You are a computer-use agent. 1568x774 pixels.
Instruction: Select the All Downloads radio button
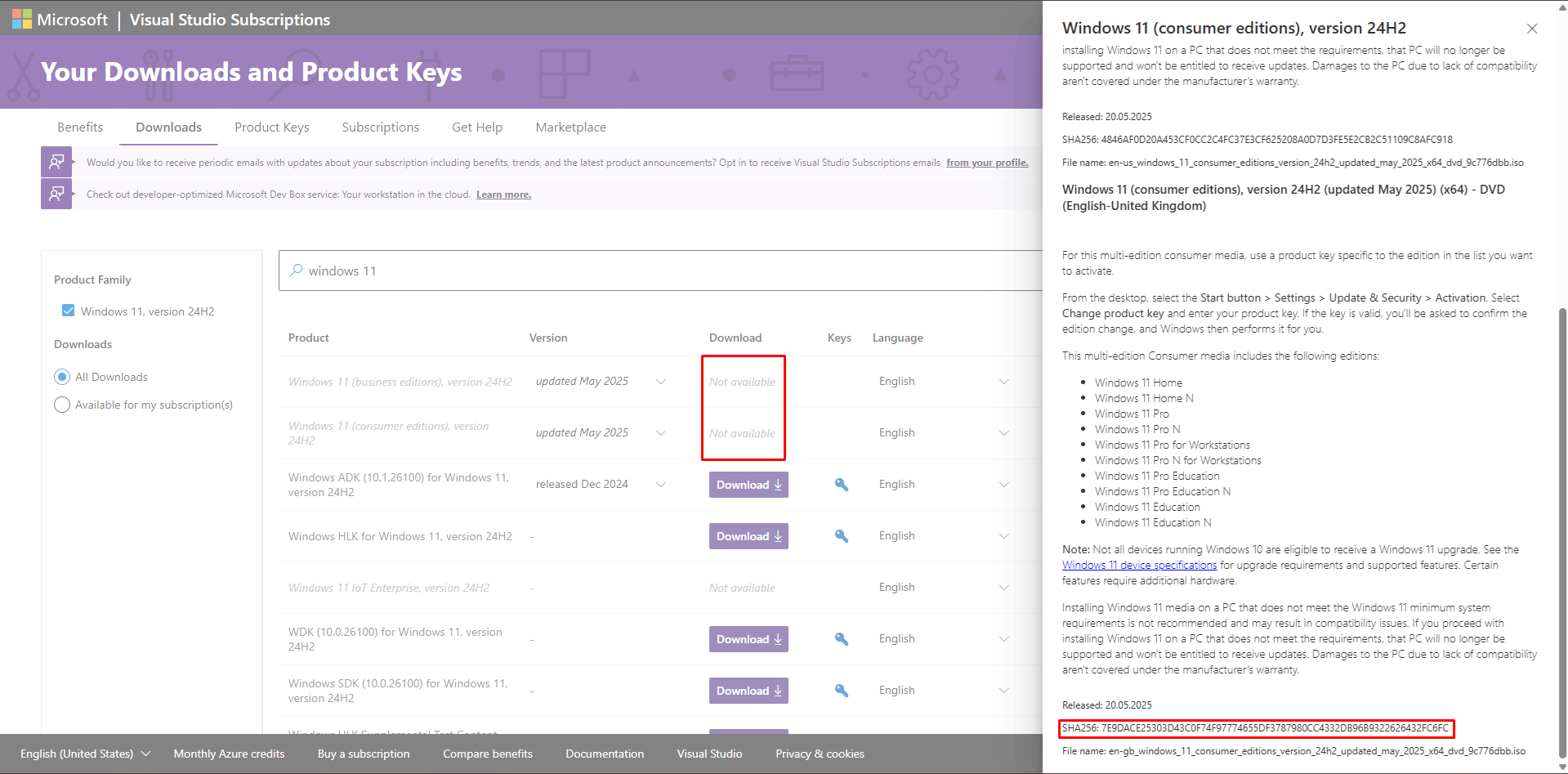(x=62, y=377)
